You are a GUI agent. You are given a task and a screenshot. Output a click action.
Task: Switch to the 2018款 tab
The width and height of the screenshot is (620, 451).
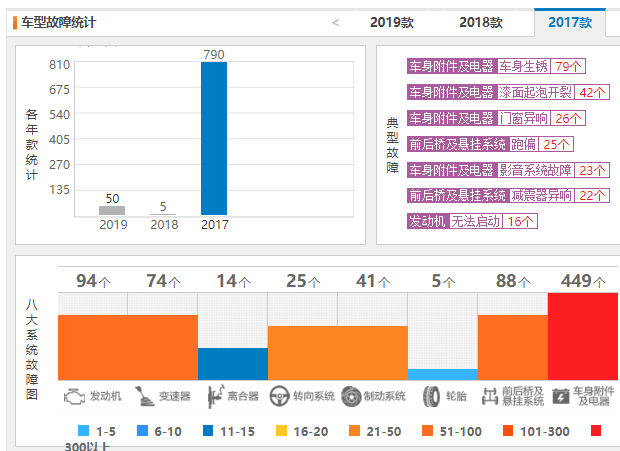point(481,23)
